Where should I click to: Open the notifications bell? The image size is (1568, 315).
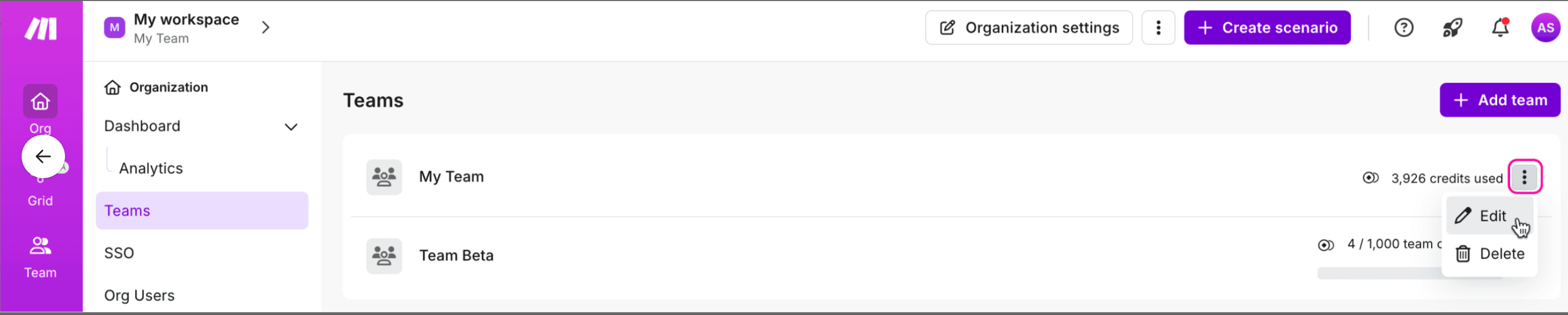click(x=1500, y=28)
